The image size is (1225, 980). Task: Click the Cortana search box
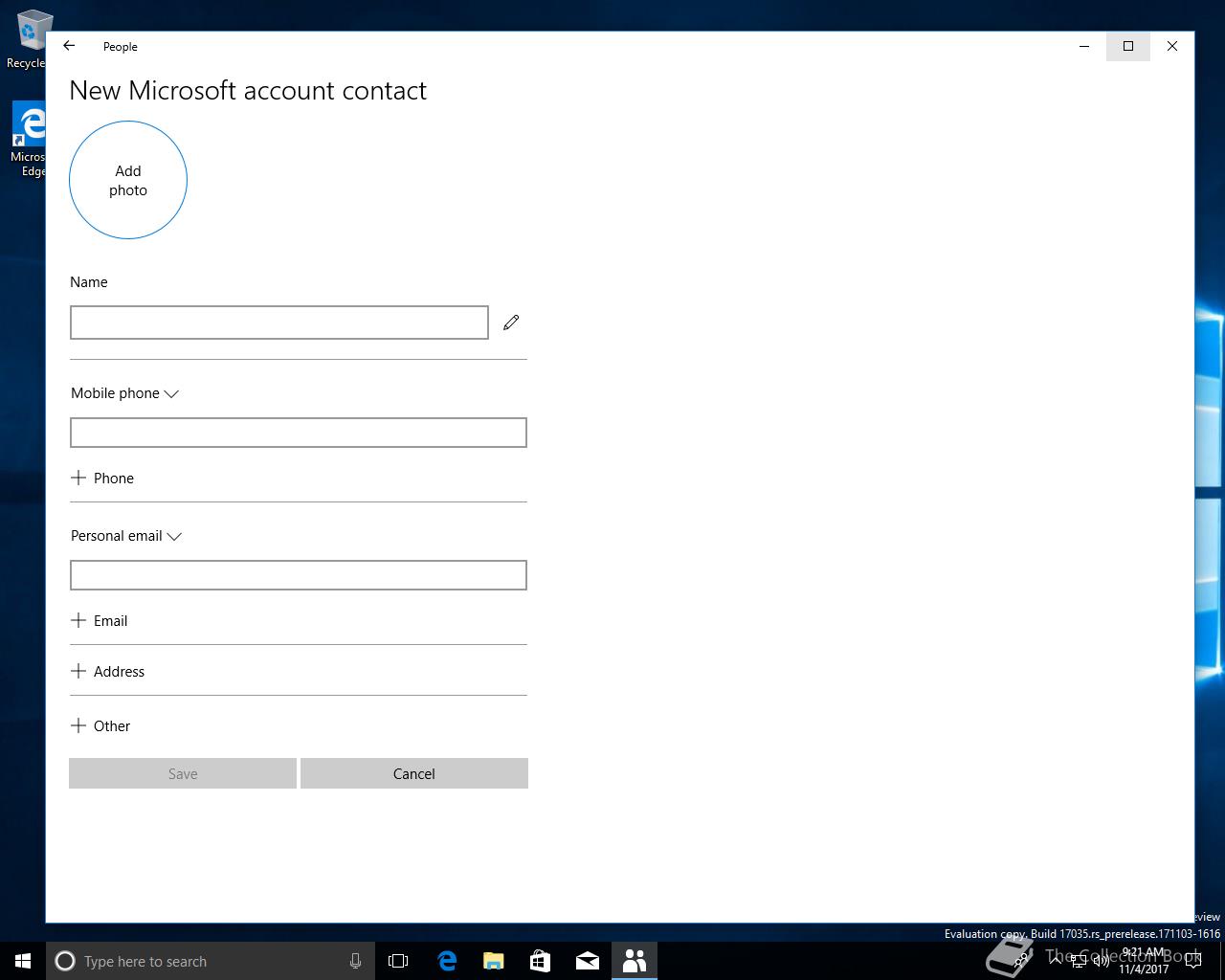209,961
